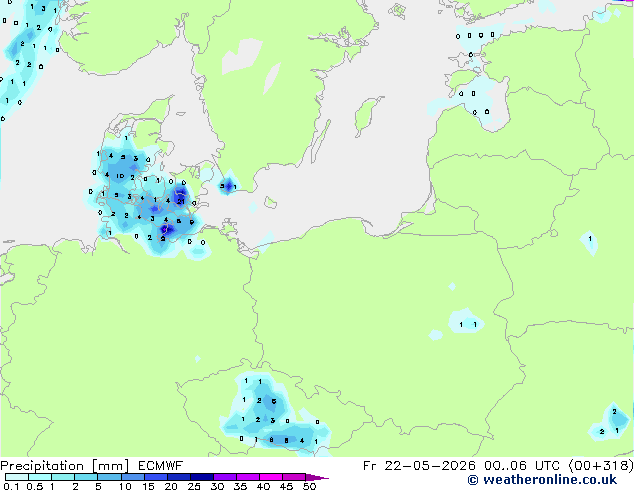Click the '(00+318)' forecast offset text
634x490 pixels.
click(601, 466)
